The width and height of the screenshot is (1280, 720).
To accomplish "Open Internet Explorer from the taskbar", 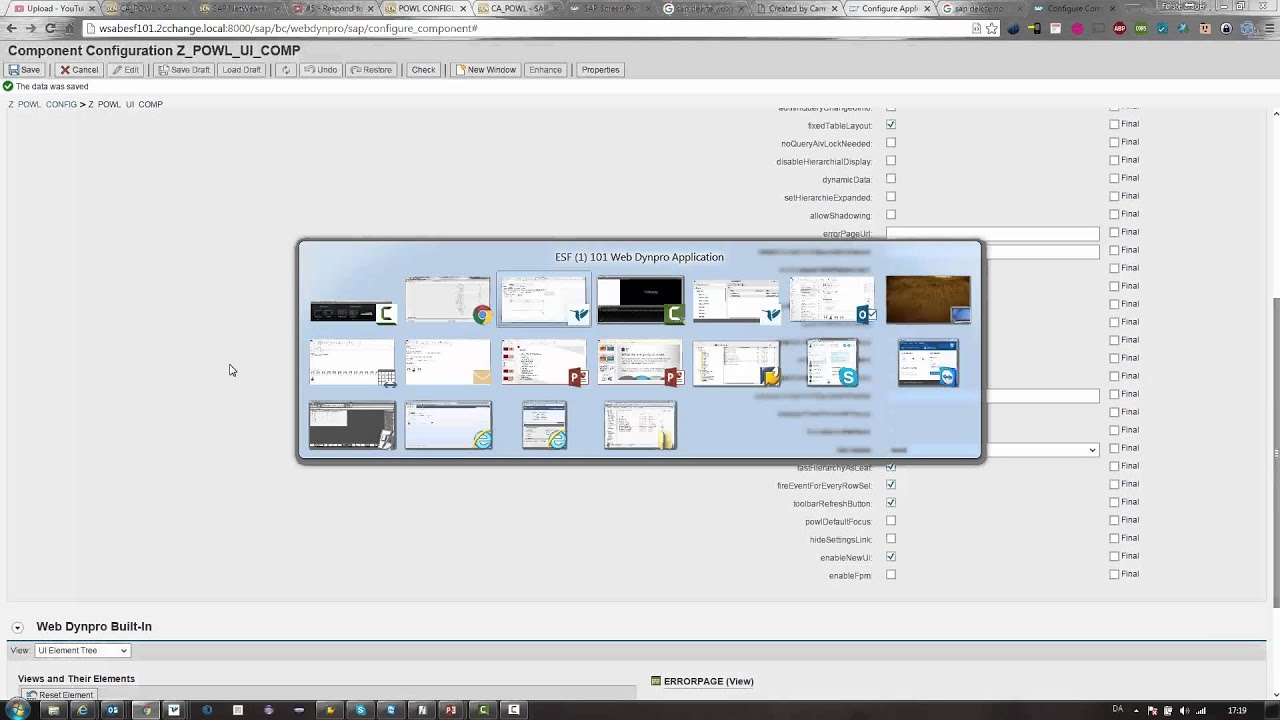I will [83, 710].
